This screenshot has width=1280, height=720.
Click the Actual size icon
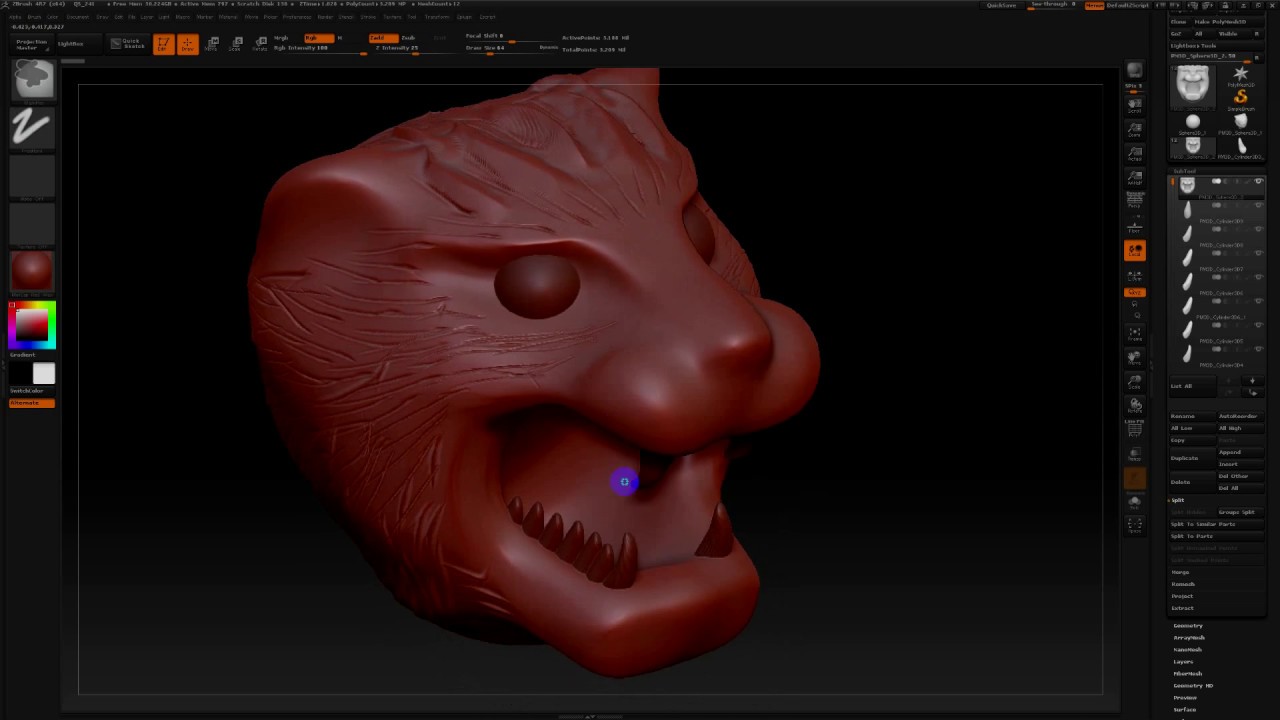pyautogui.click(x=1134, y=153)
